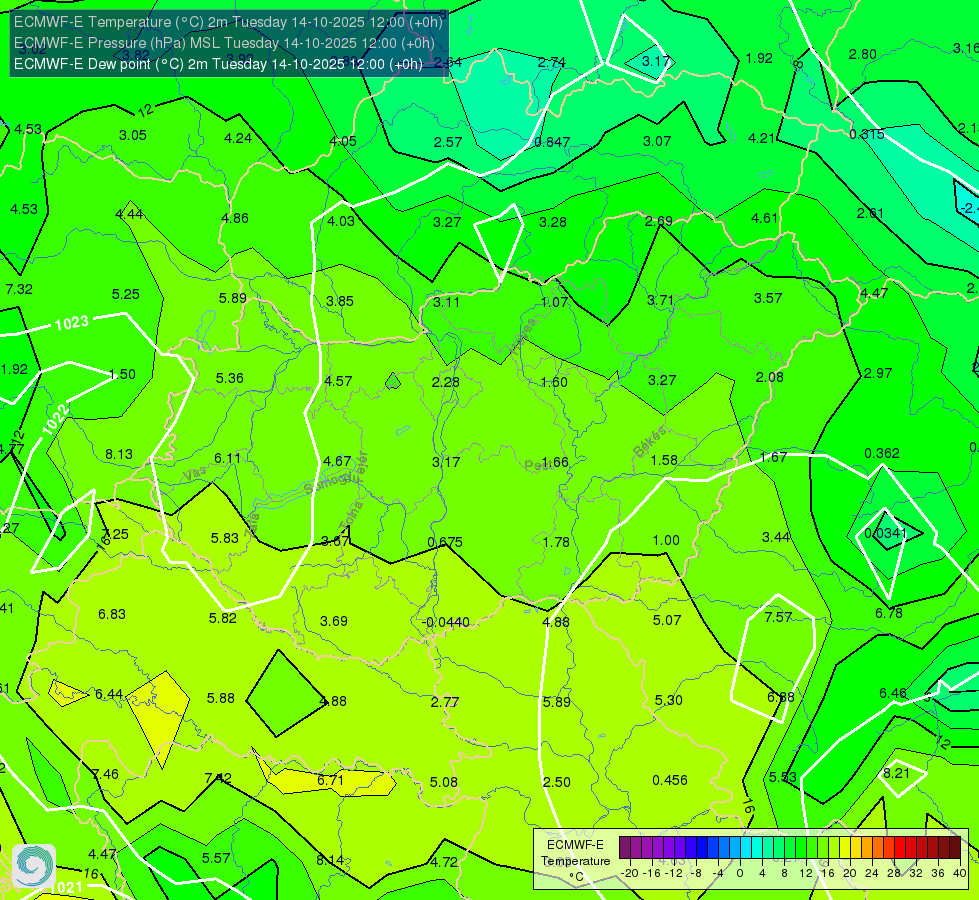
Task: Click the dew point value 5.07
Action: point(667,620)
